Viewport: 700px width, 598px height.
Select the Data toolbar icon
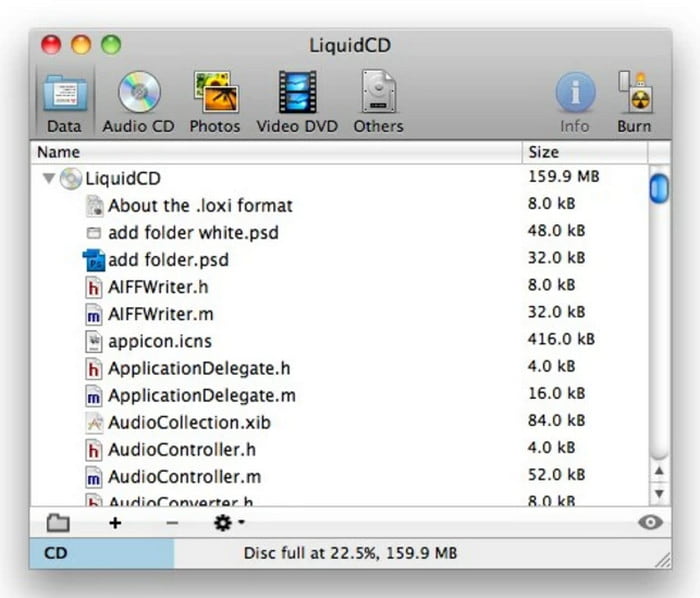(x=65, y=102)
